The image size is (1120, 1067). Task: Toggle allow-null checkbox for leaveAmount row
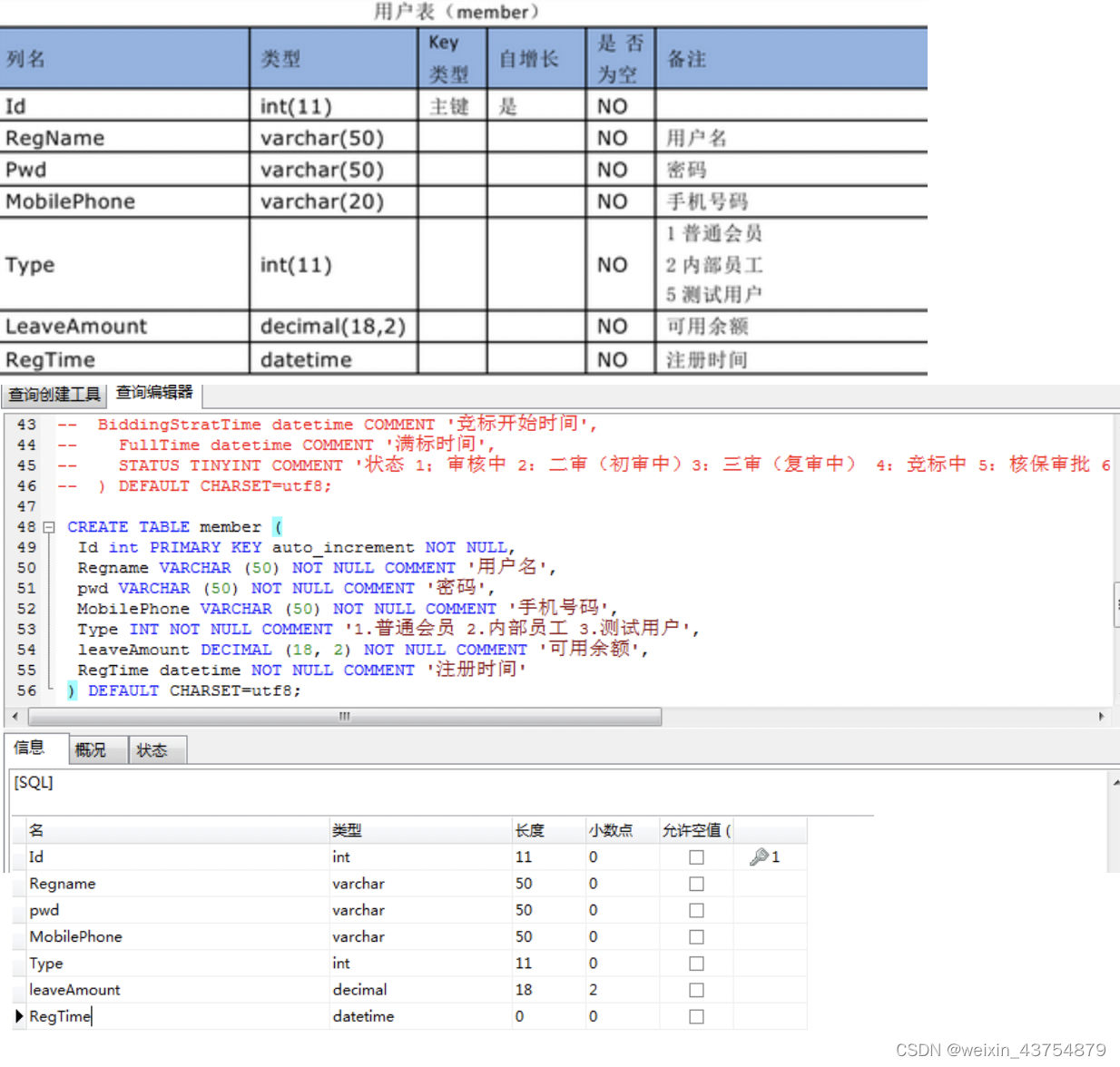[696, 990]
